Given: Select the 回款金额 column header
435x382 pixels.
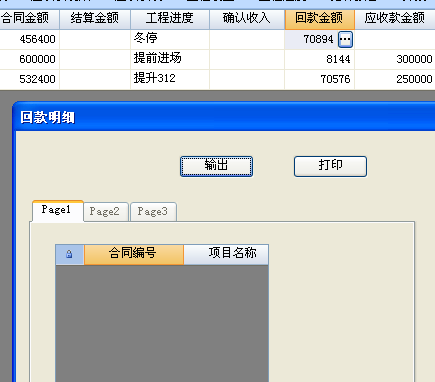Looking at the screenshot, I should pos(320,19).
